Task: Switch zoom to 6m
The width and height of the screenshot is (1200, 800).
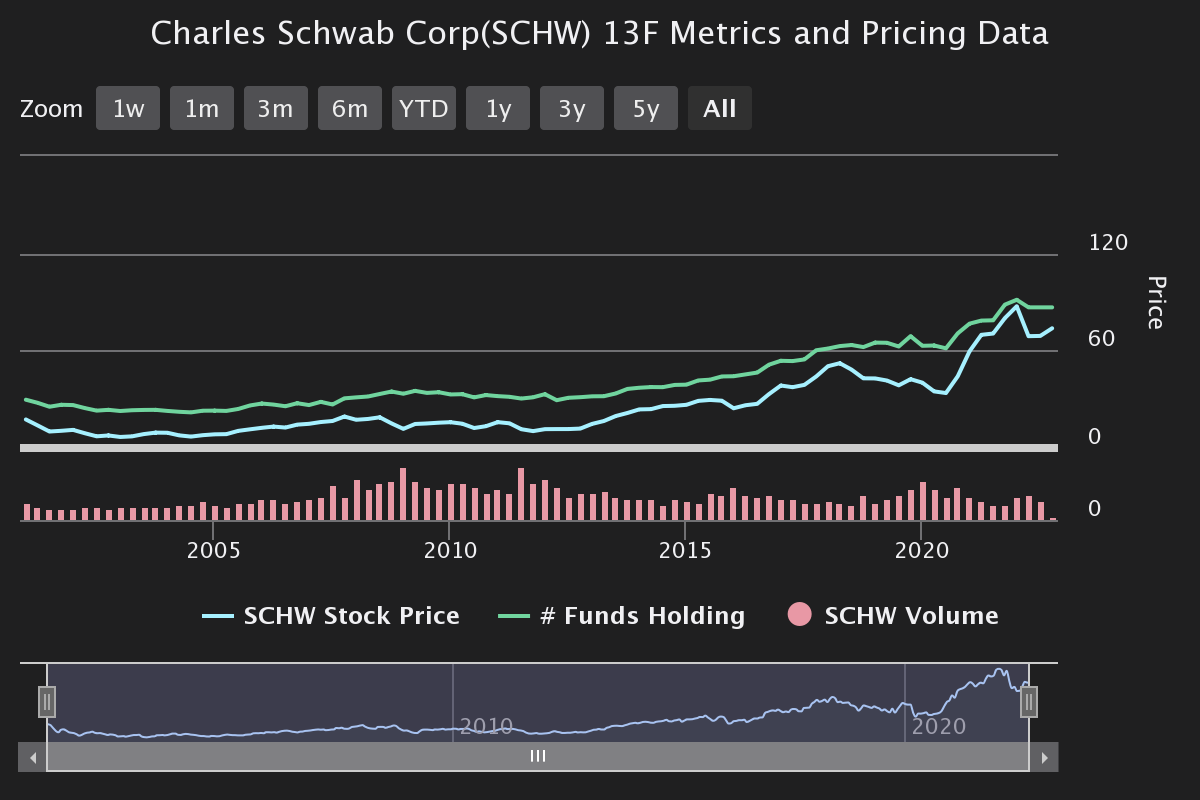Action: tap(350, 108)
